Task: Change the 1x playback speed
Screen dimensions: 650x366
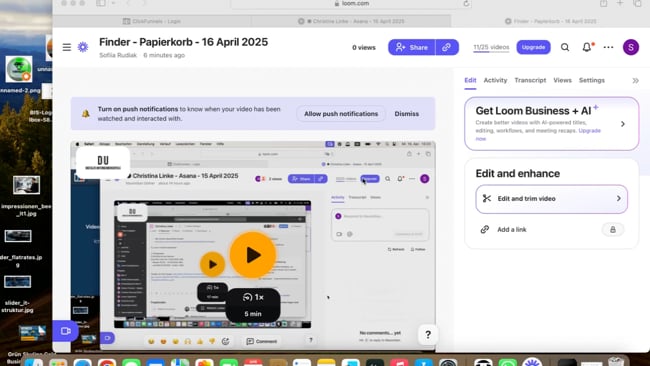Action: click(253, 297)
